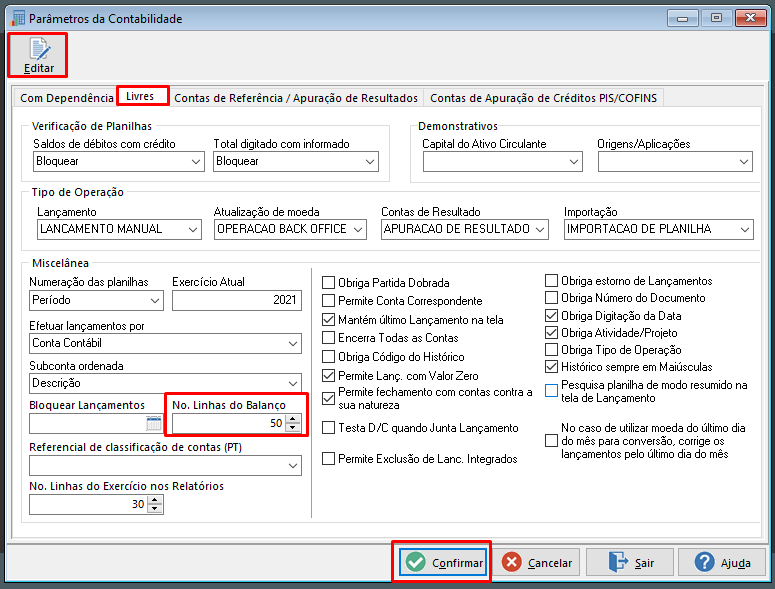
Task: Click the app icon in the title bar
Action: click(17, 18)
